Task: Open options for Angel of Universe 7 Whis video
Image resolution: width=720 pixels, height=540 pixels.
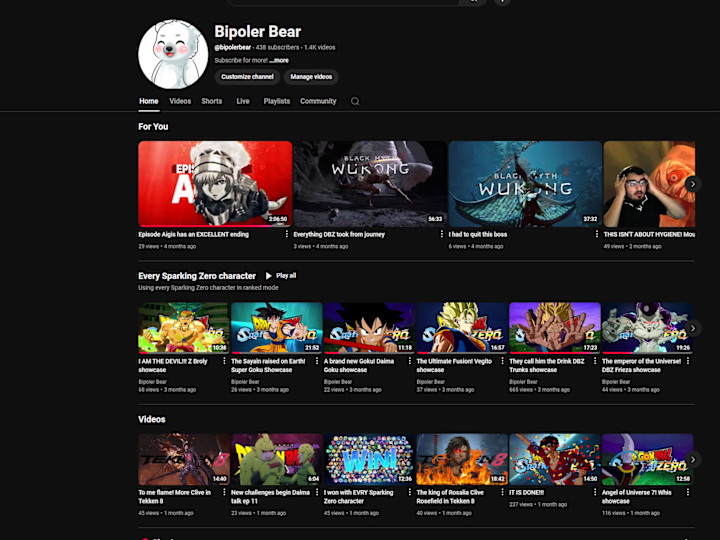Action: tap(688, 492)
